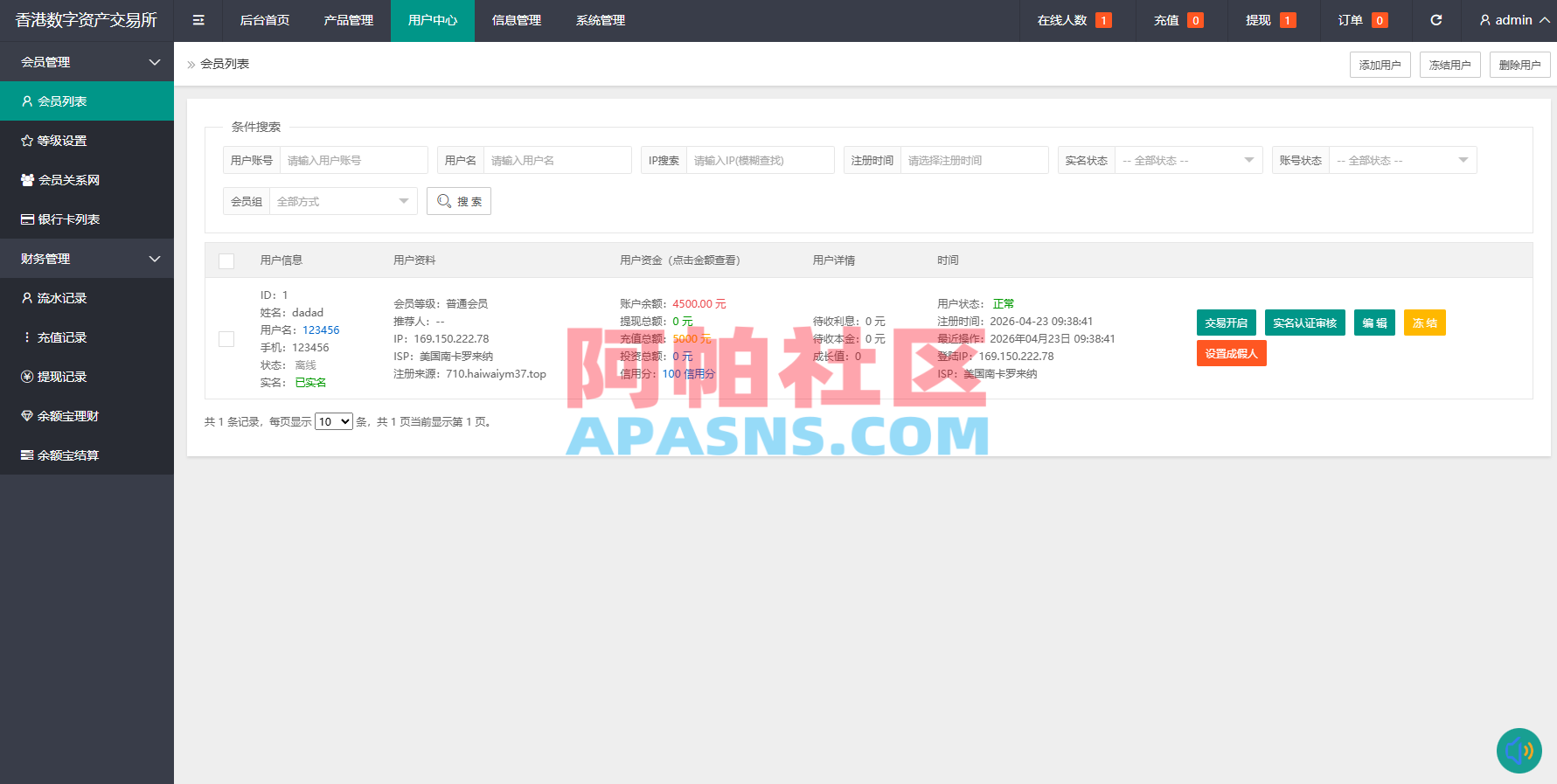Click the 删除用户 button
Screen dimensions: 1557x784
coord(1519,65)
